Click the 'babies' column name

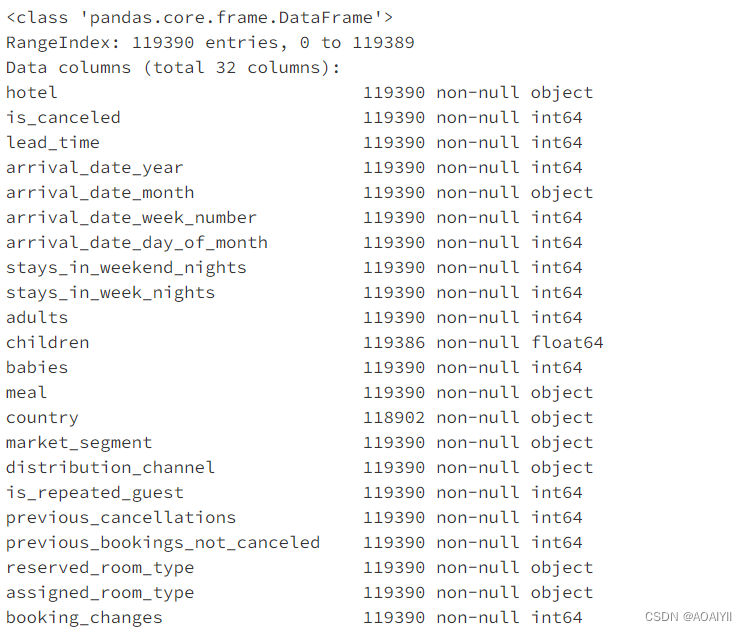coord(37,368)
